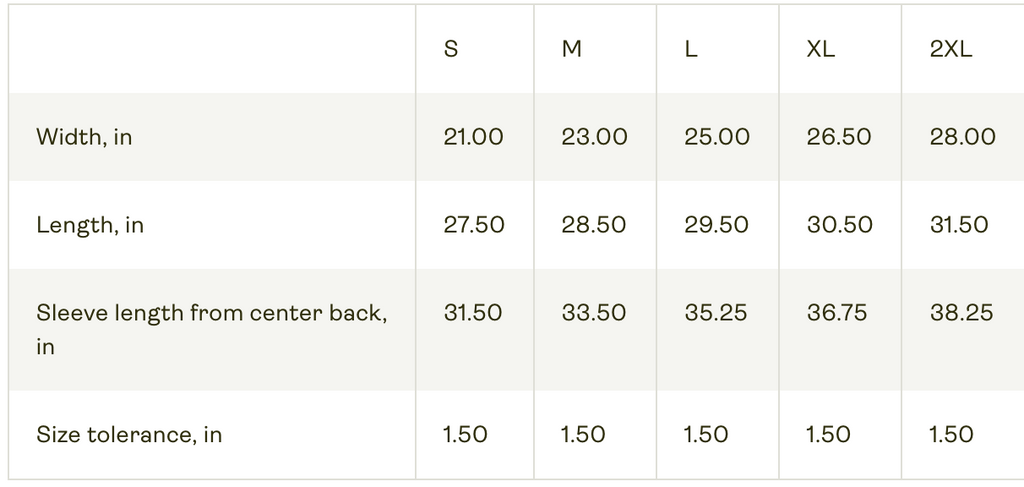This screenshot has height=487, width=1024.
Task: Select the 26.50 width value for XL
Action: pyautogui.click(x=839, y=137)
